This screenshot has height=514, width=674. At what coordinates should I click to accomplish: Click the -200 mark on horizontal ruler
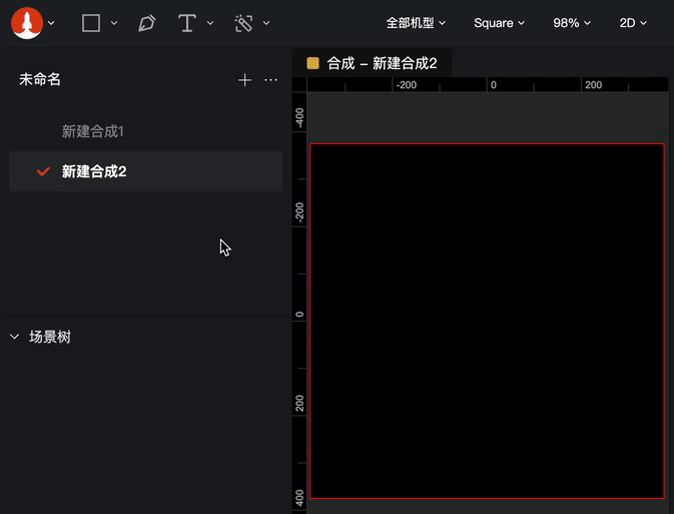pos(406,85)
